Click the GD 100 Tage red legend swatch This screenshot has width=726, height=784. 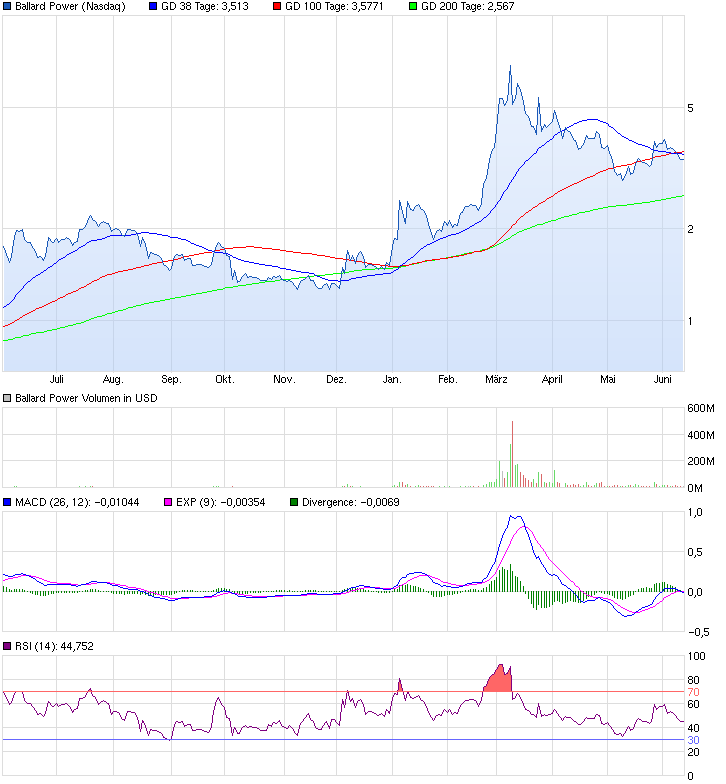(277, 6)
